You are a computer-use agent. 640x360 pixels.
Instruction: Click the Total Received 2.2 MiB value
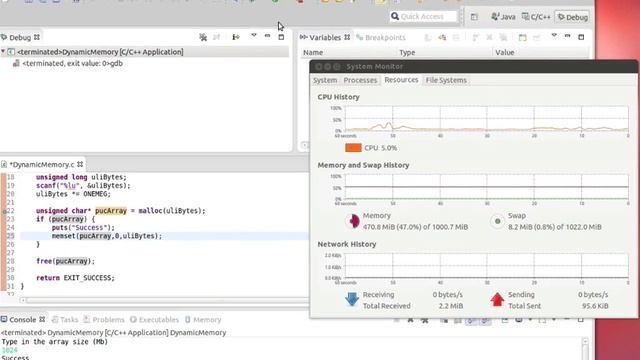(451, 306)
